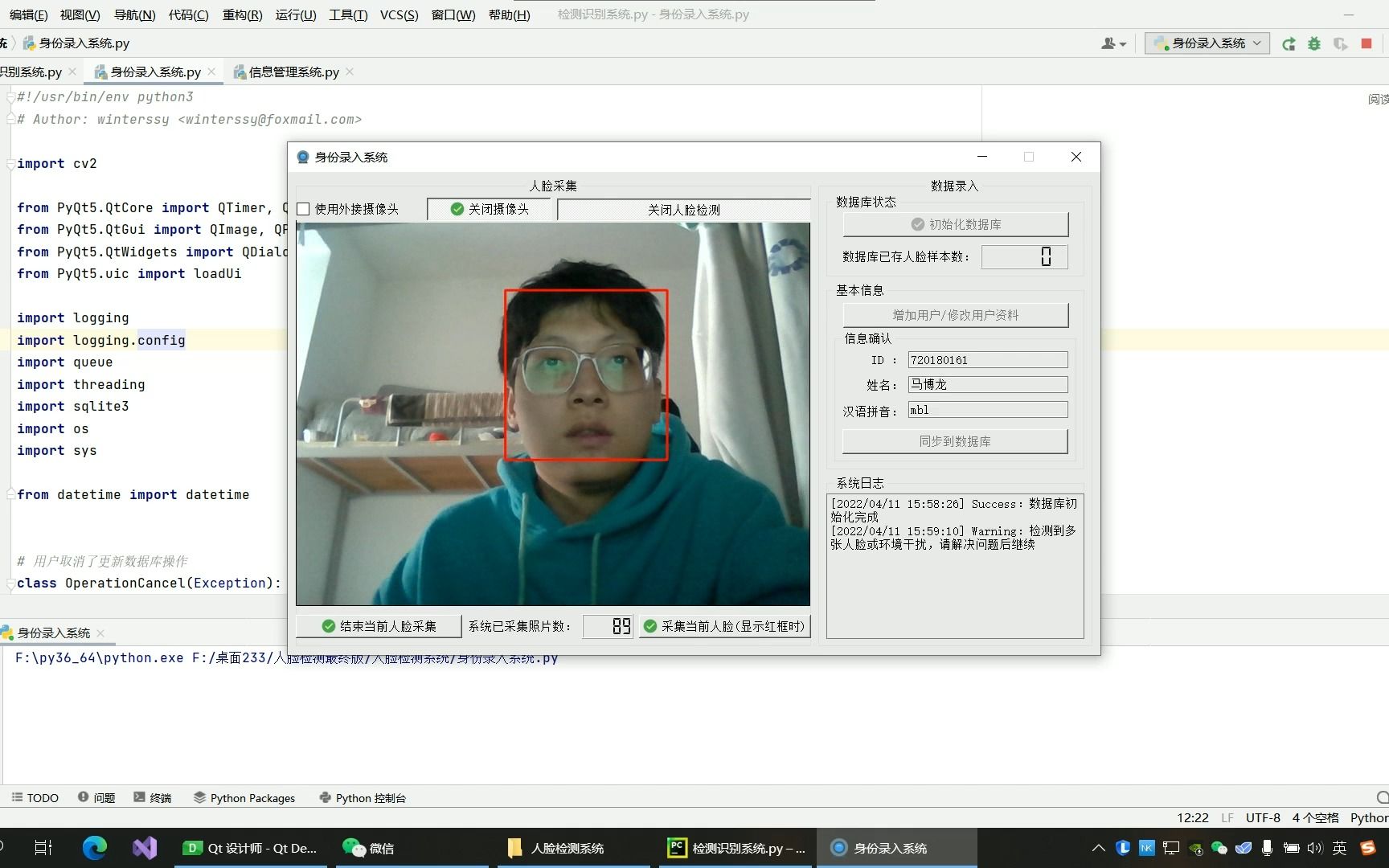Image resolution: width=1389 pixels, height=868 pixels.
Task: Enable the 使用外接摄像头 checkbox
Action: point(303,208)
